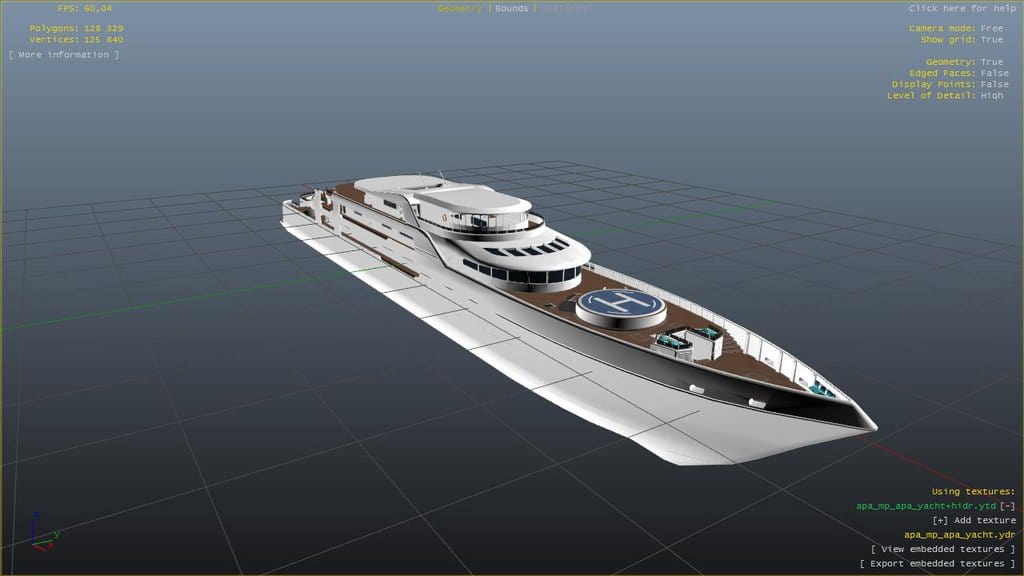Click "Click here for help"

pyautogui.click(x=962, y=7)
